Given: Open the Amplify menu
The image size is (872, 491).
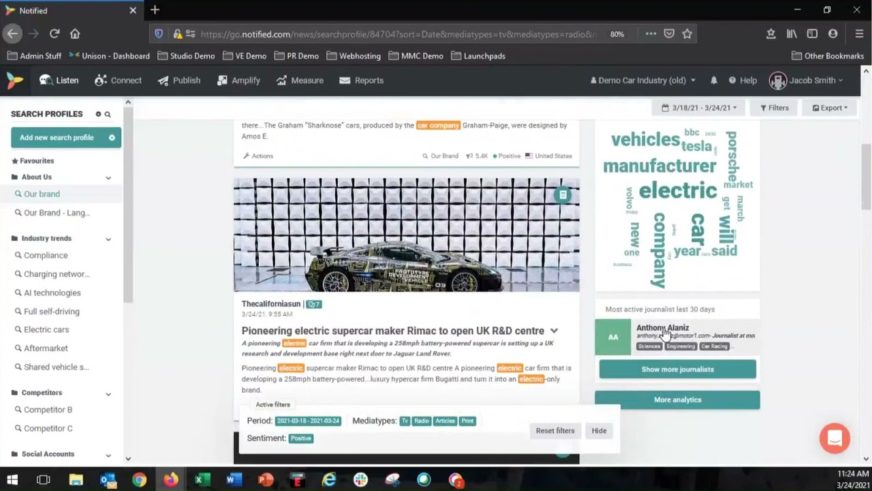Looking at the screenshot, I should click(239, 81).
